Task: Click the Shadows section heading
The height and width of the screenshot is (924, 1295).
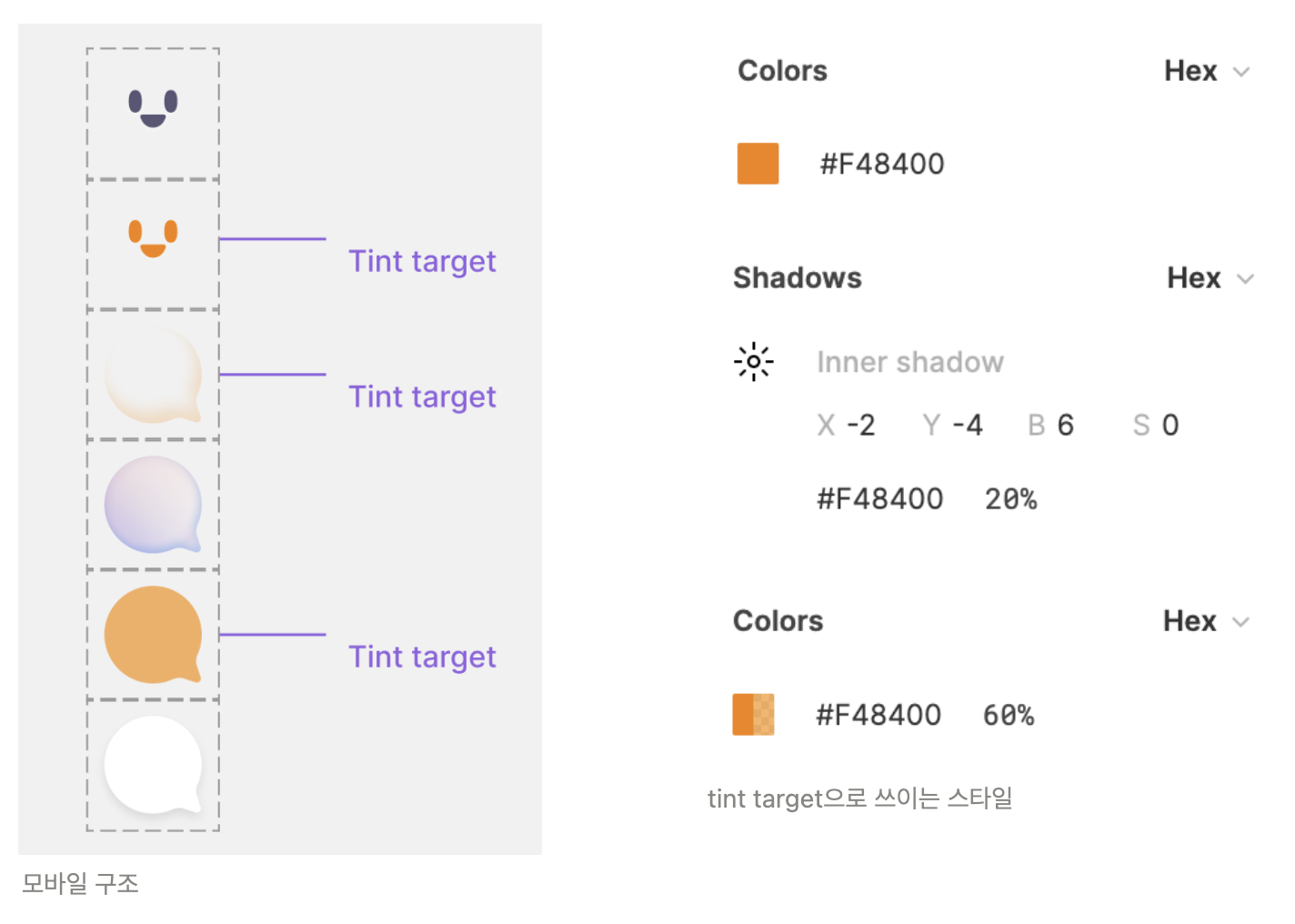Action: tap(797, 278)
